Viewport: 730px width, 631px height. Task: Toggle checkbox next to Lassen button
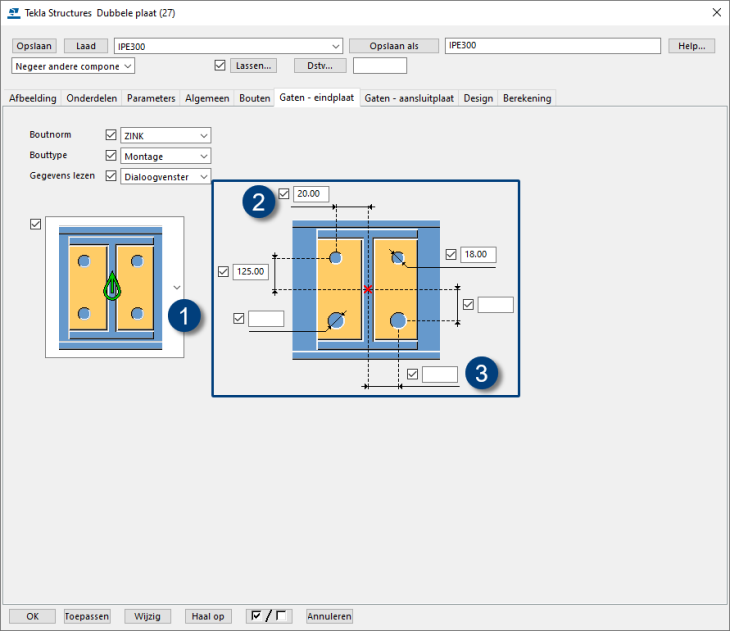220,66
